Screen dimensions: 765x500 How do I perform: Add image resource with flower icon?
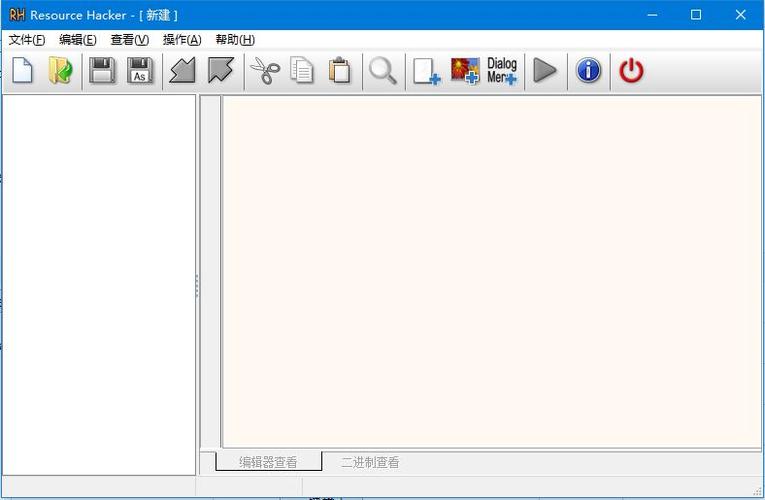pos(465,71)
